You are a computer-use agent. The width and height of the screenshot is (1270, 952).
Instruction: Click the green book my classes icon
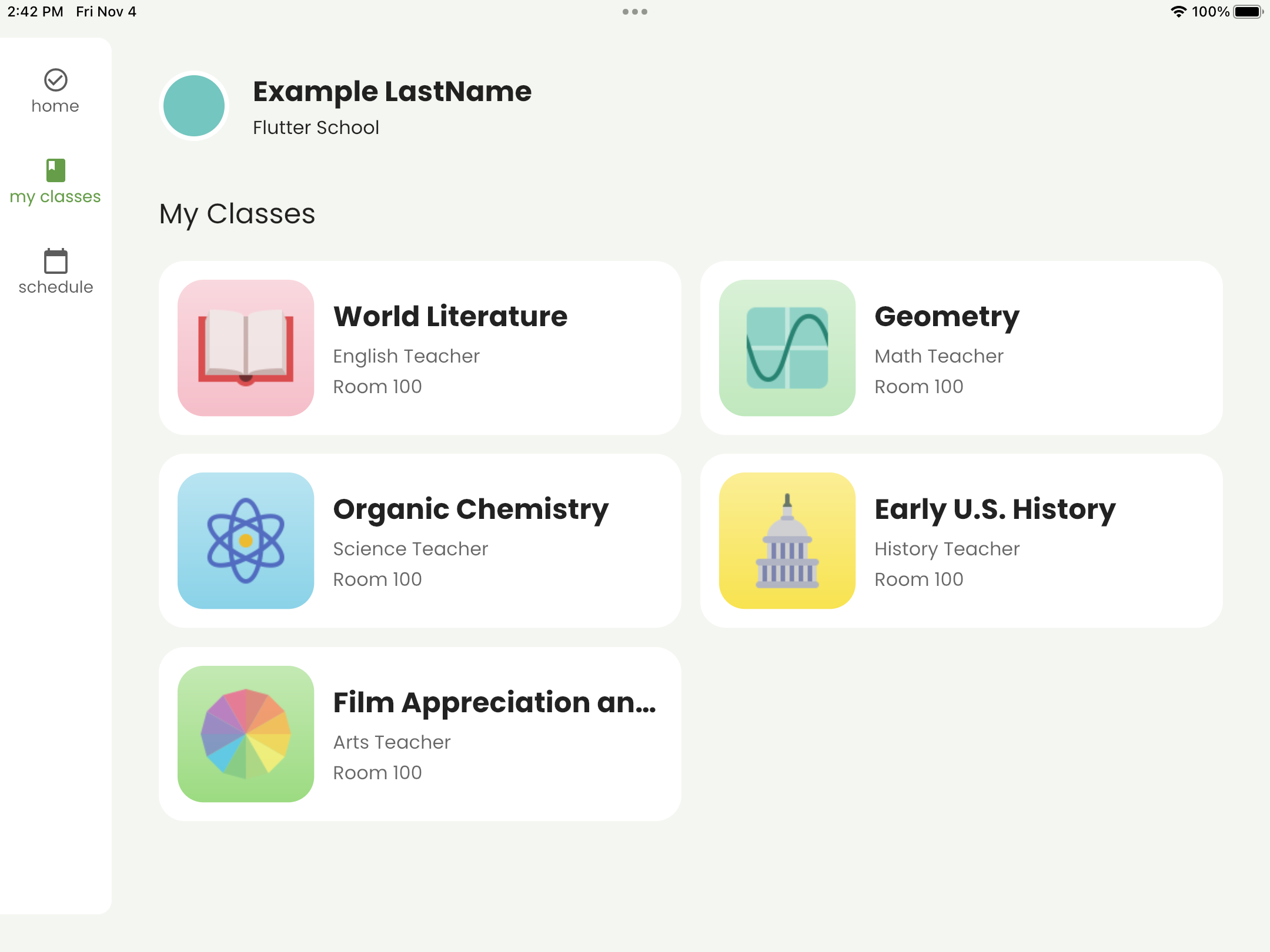point(56,170)
